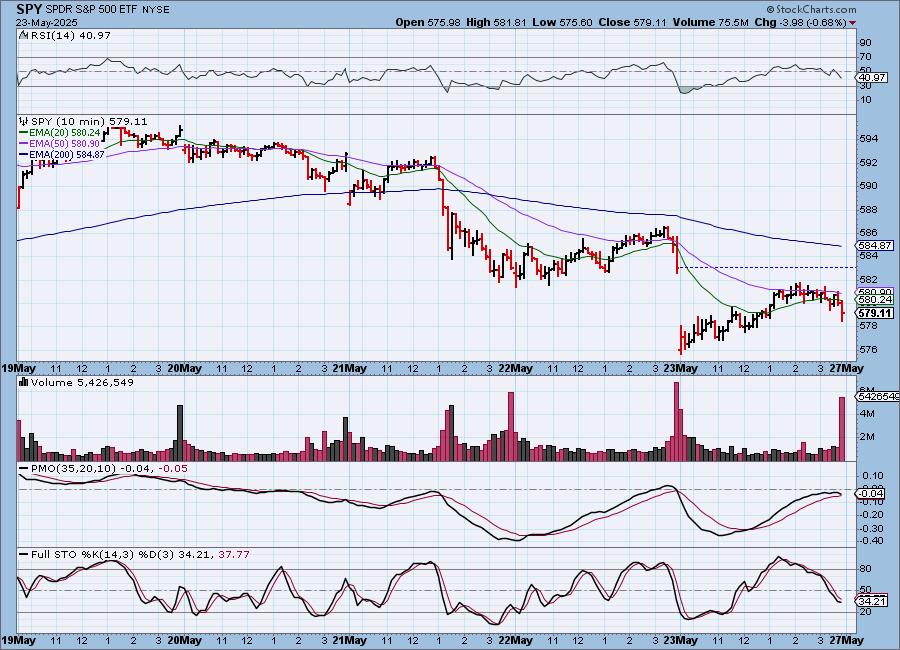Click the 21May date below the price panel
Viewport: 900px width, 650px height.
click(350, 369)
